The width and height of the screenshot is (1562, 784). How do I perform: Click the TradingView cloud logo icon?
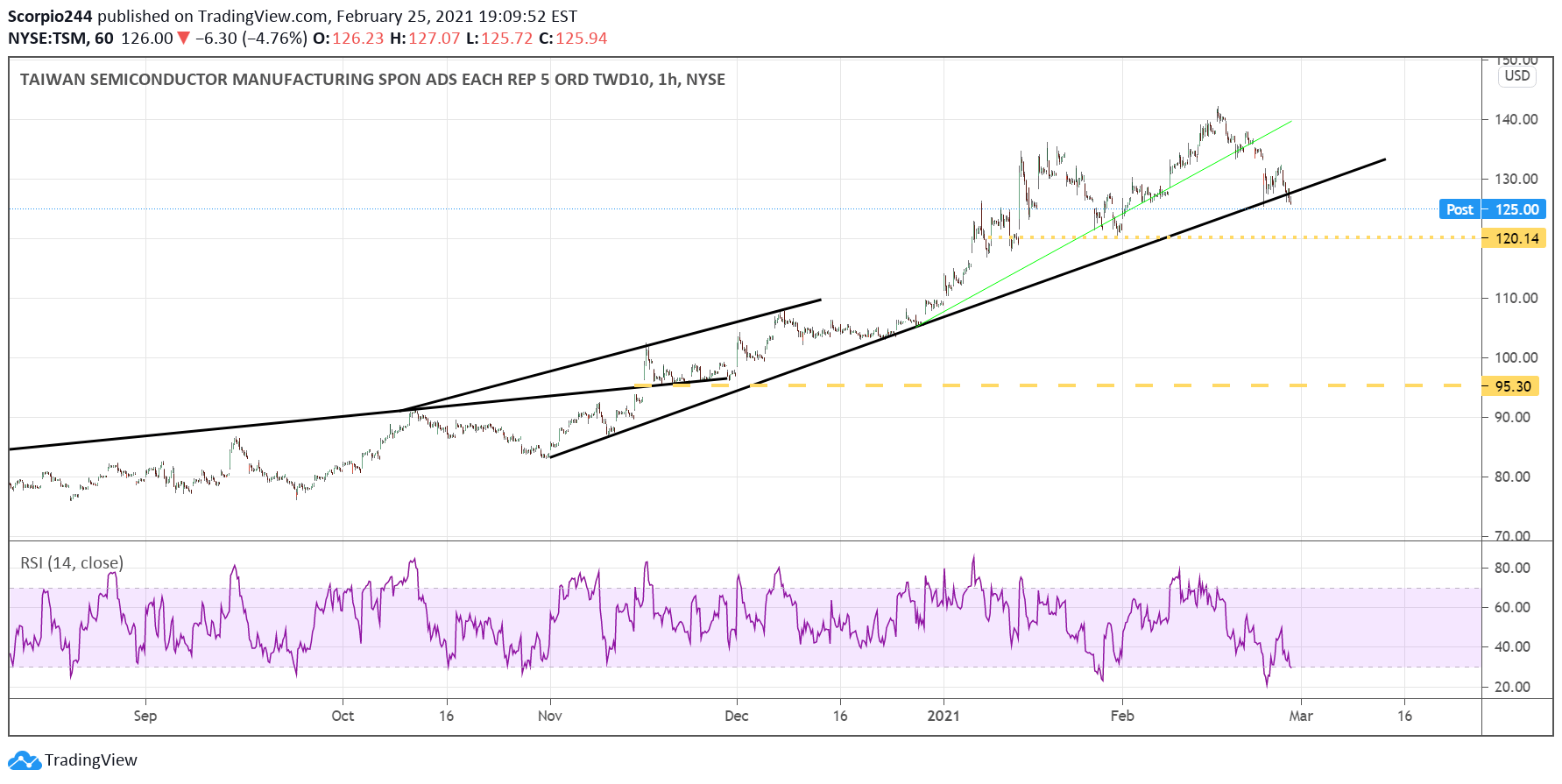pos(24,760)
